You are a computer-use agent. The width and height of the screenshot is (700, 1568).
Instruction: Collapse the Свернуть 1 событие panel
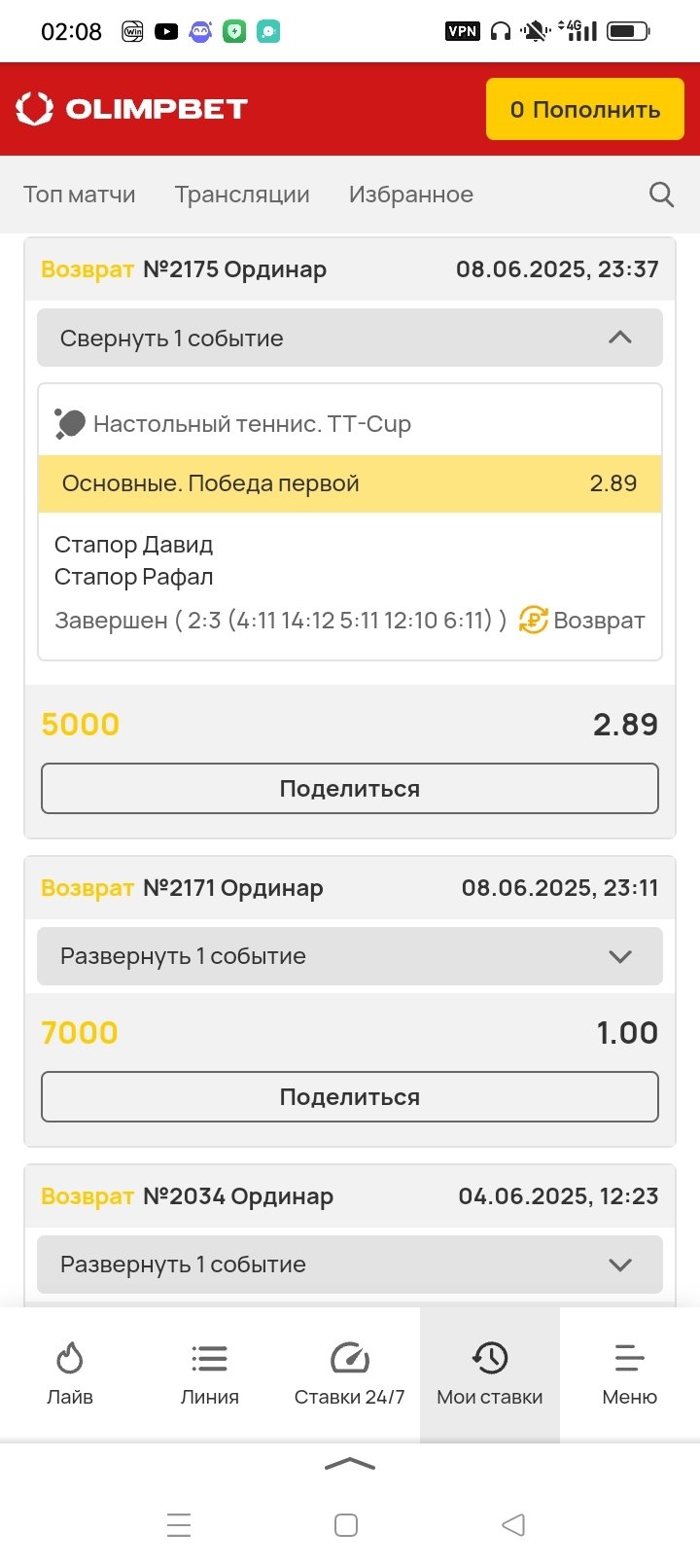coord(350,339)
